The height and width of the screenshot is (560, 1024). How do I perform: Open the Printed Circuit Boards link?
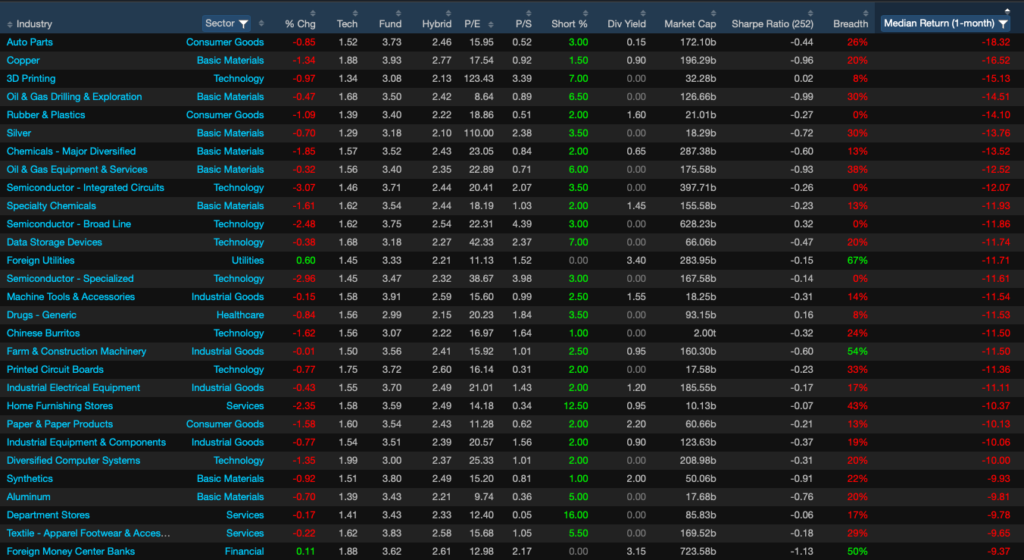55,369
